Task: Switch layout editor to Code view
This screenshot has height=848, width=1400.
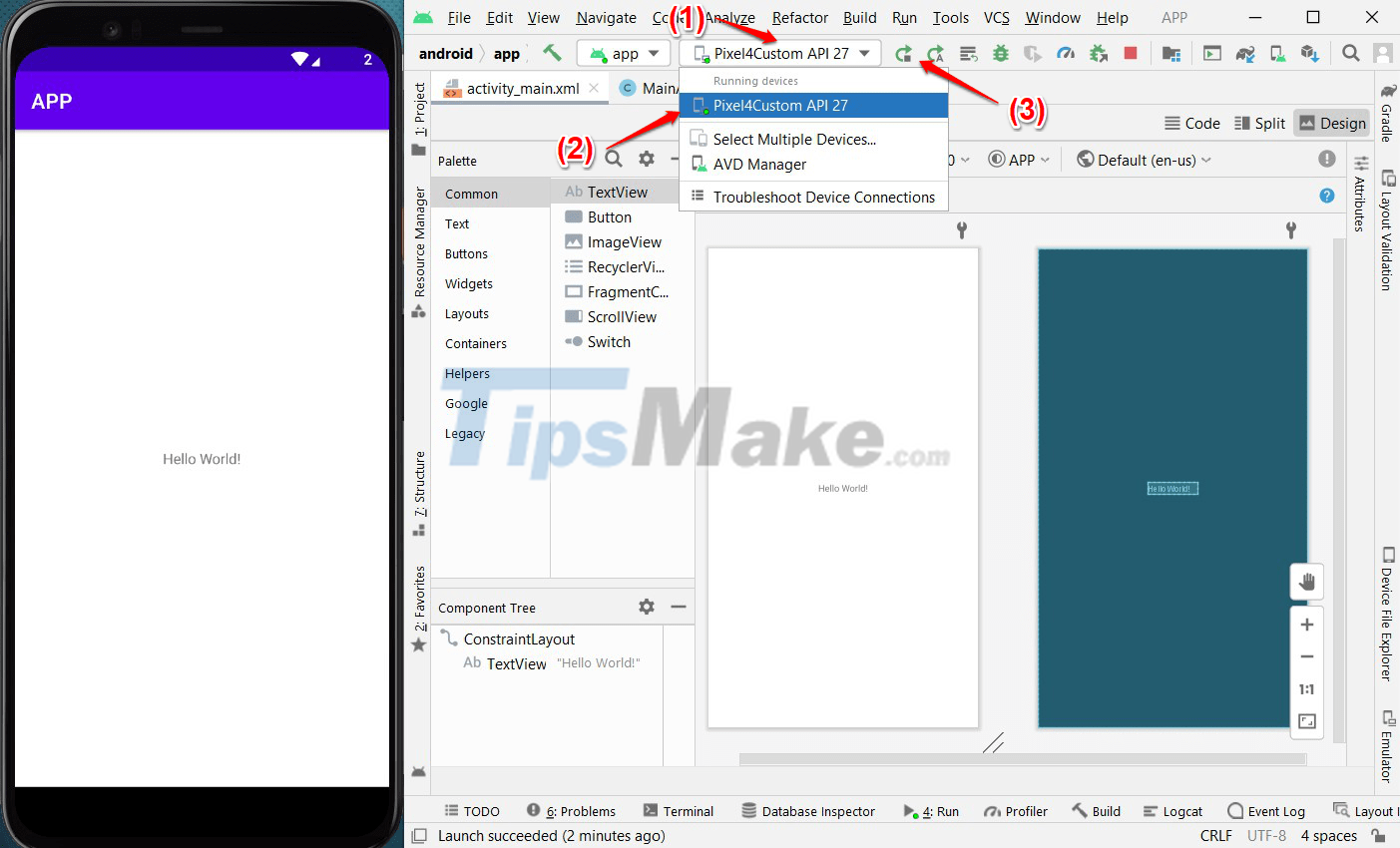Action: coord(1192,123)
